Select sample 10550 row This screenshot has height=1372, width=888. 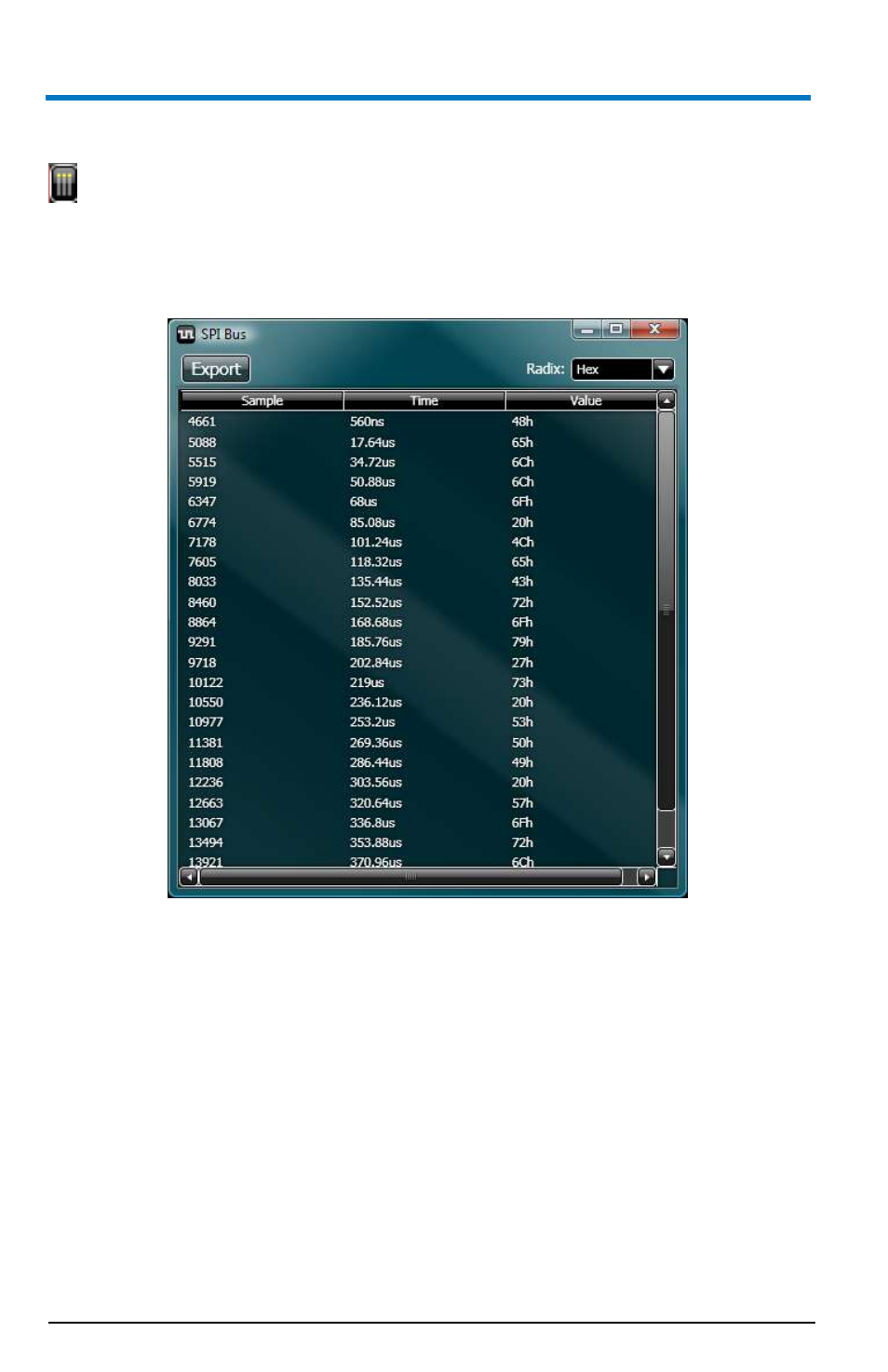[419, 703]
